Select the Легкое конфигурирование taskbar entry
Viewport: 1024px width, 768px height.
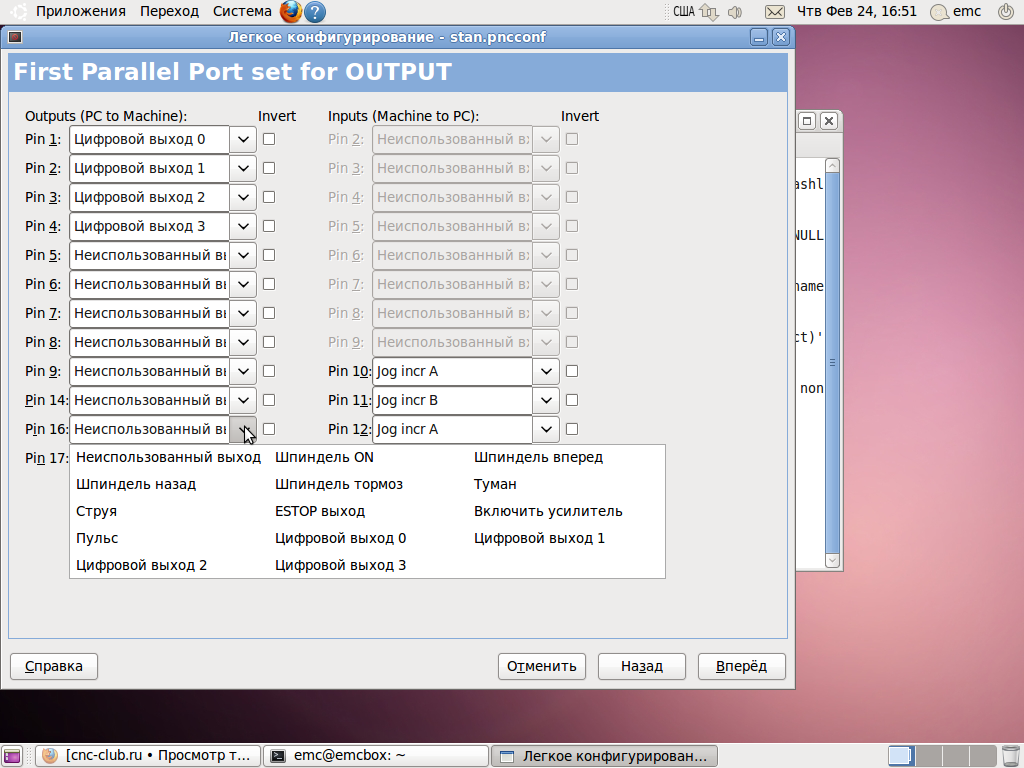click(x=604, y=756)
